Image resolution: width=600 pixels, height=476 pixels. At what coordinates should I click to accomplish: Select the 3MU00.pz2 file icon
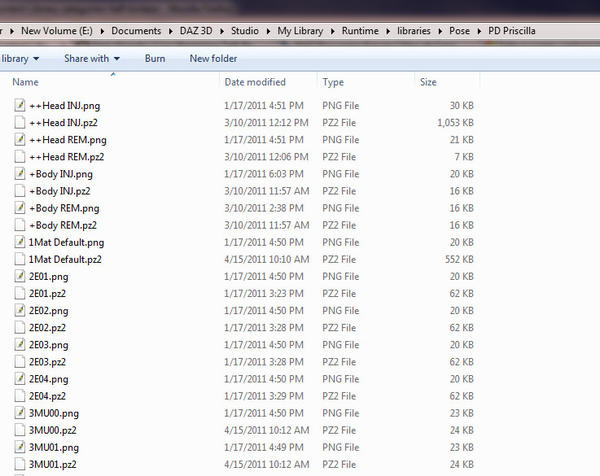20,430
